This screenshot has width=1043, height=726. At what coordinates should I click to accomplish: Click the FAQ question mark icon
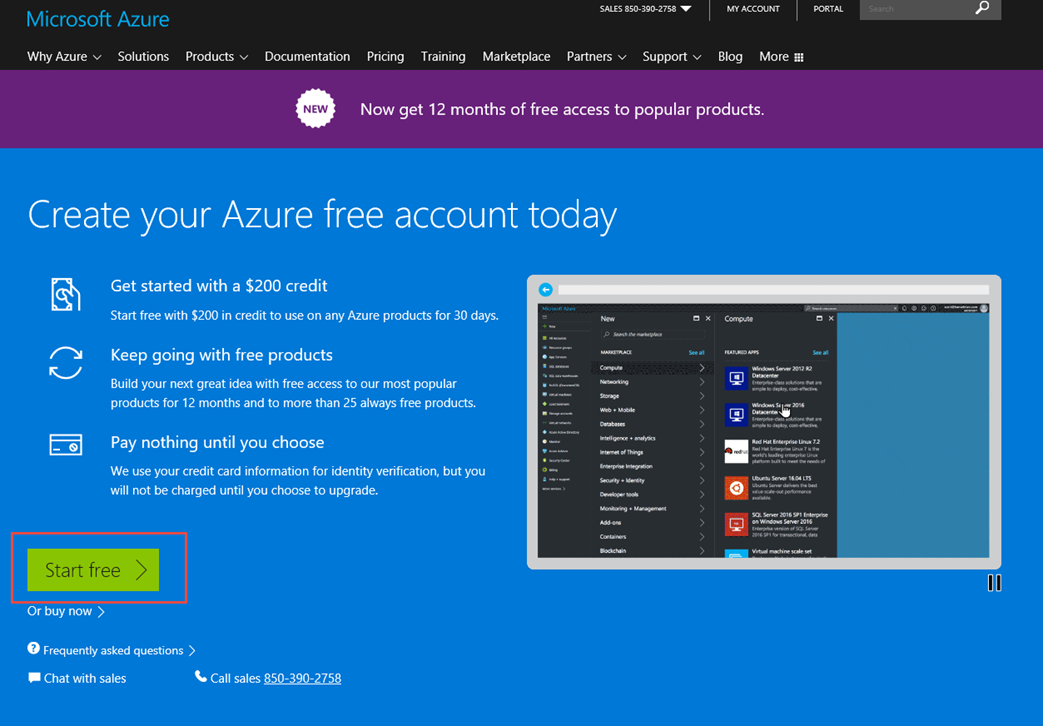pos(33,648)
